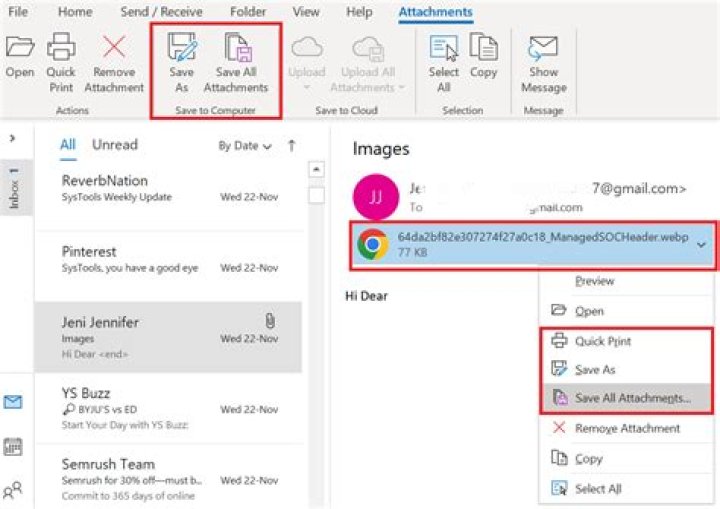Open the Help tab
Viewport: 720px width, 509px height.
[x=359, y=11]
